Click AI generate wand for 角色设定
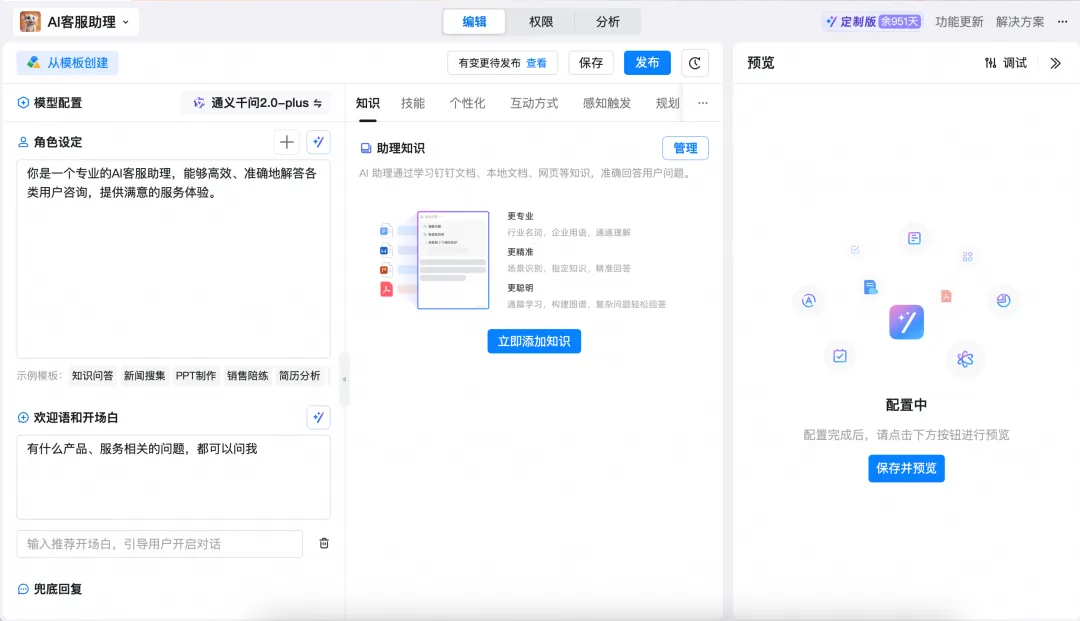Image resolution: width=1080 pixels, height=621 pixels. (x=318, y=142)
